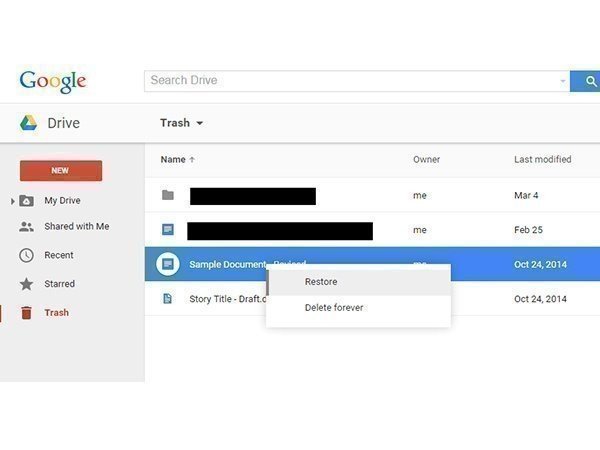Image resolution: width=600 pixels, height=450 pixels.
Task: Open the Trash dropdown arrow
Action: 200,124
